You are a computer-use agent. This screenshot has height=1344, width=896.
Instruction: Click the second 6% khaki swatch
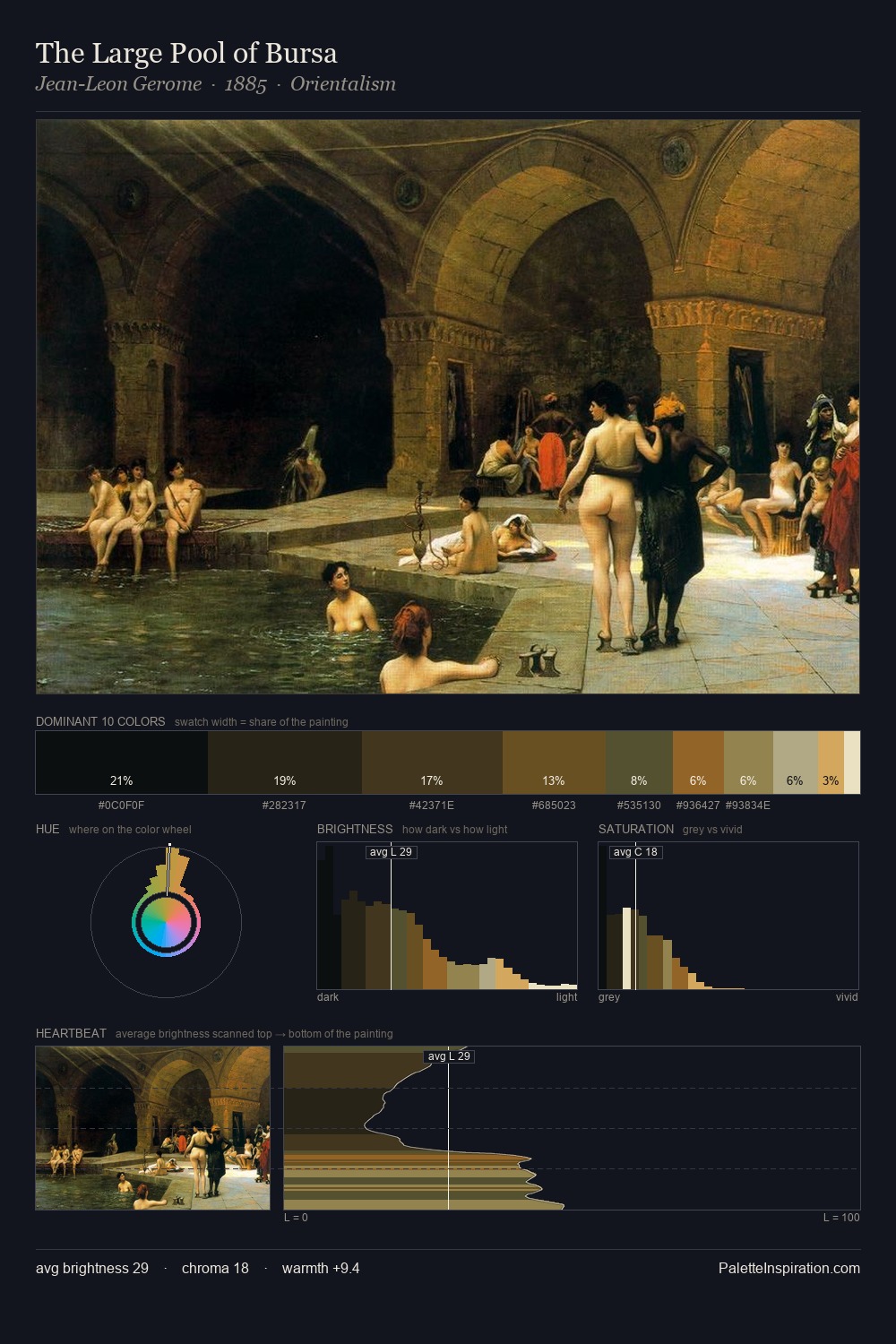(x=748, y=762)
